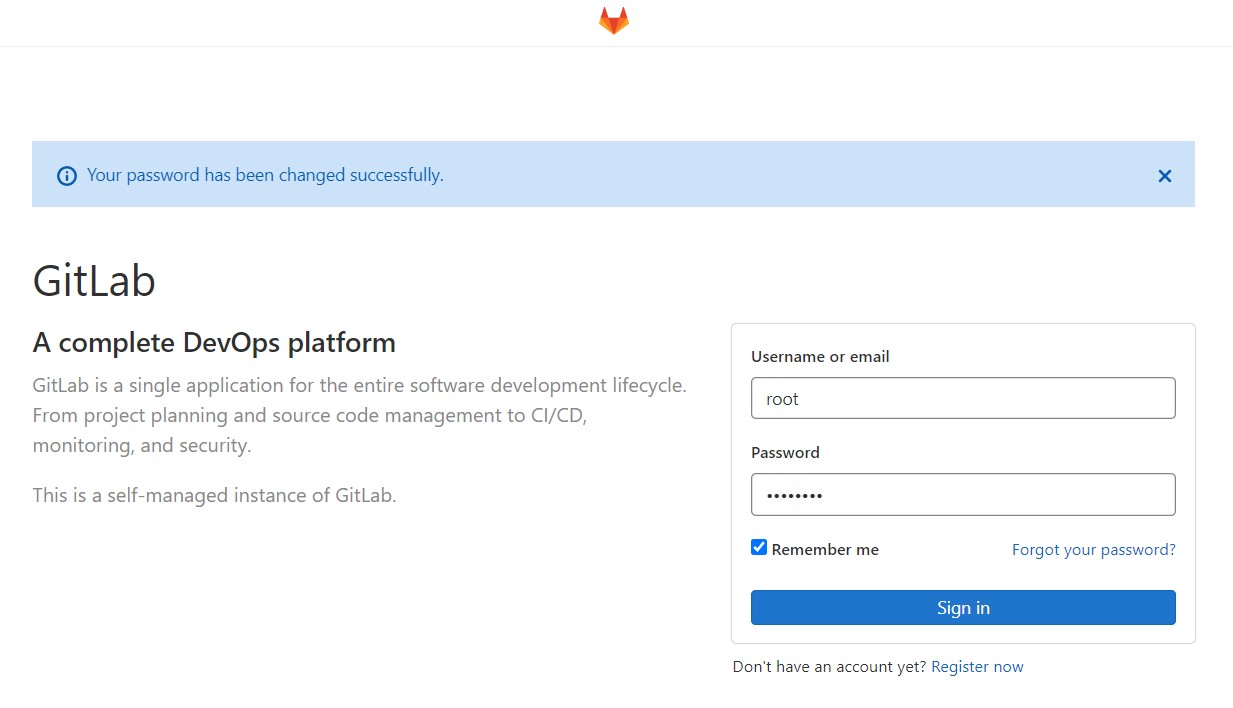Click "Don't have an account yet?" text
Image resolution: width=1233 pixels, height=708 pixels.
point(829,667)
